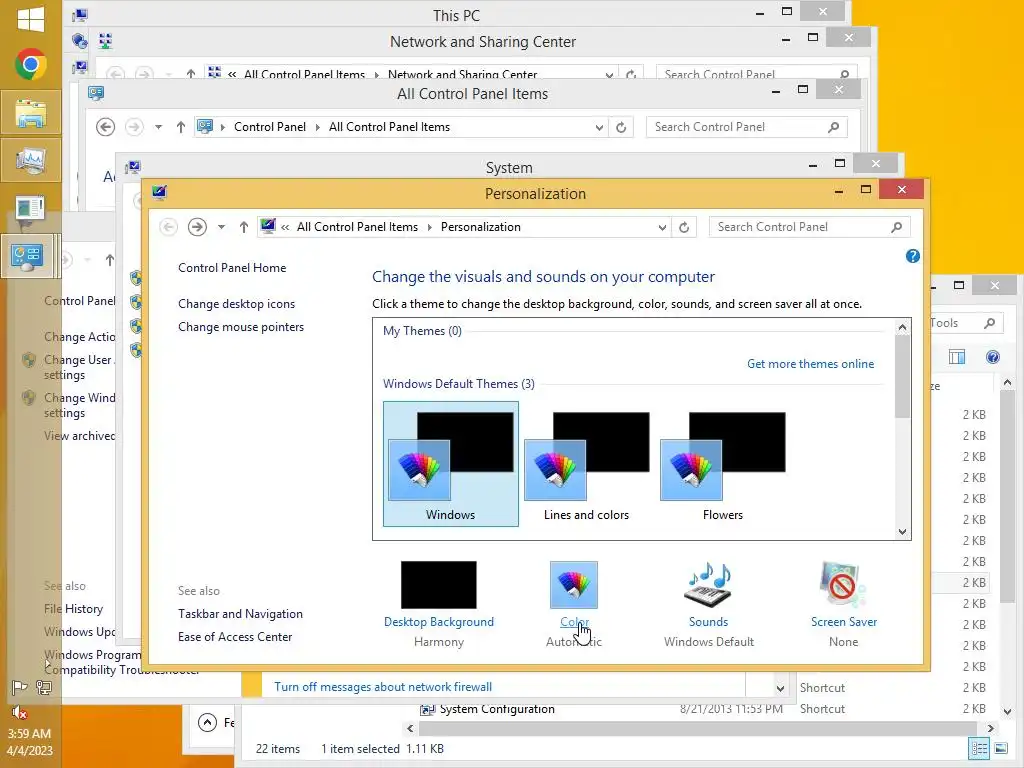Go back in Personalization window

click(168, 227)
